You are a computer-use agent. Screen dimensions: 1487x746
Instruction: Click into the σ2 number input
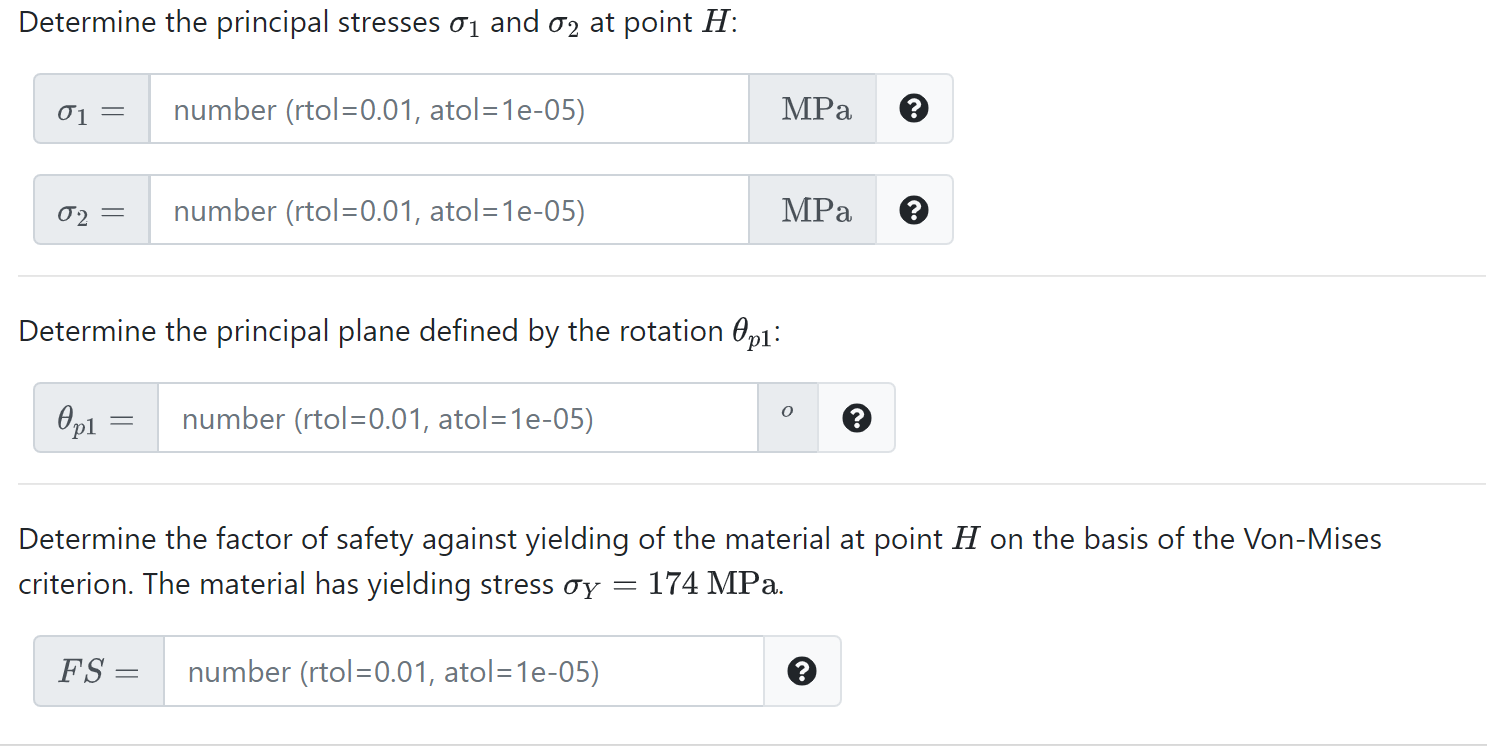448,211
